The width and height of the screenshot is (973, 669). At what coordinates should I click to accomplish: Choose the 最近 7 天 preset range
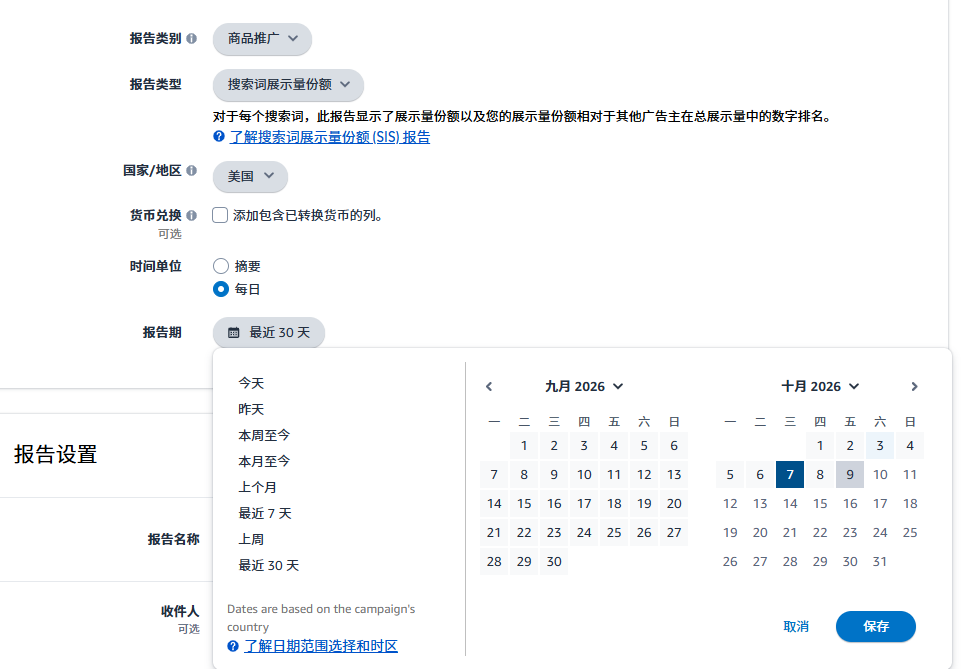click(265, 513)
